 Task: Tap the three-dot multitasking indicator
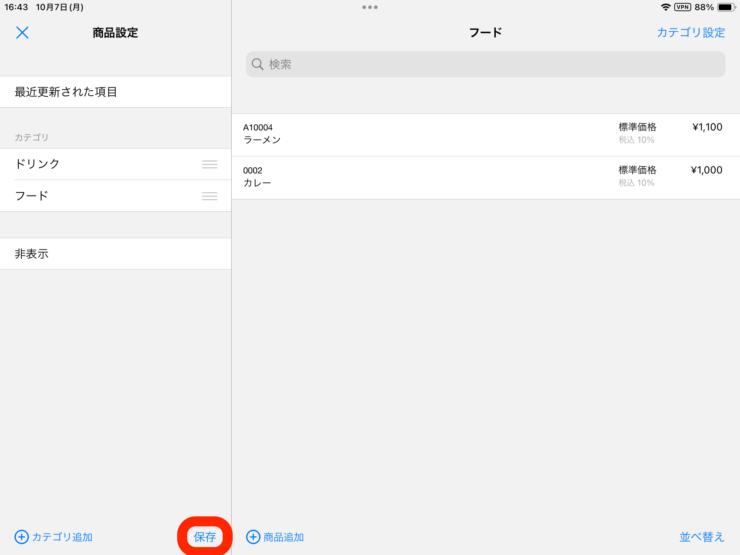tap(370, 7)
